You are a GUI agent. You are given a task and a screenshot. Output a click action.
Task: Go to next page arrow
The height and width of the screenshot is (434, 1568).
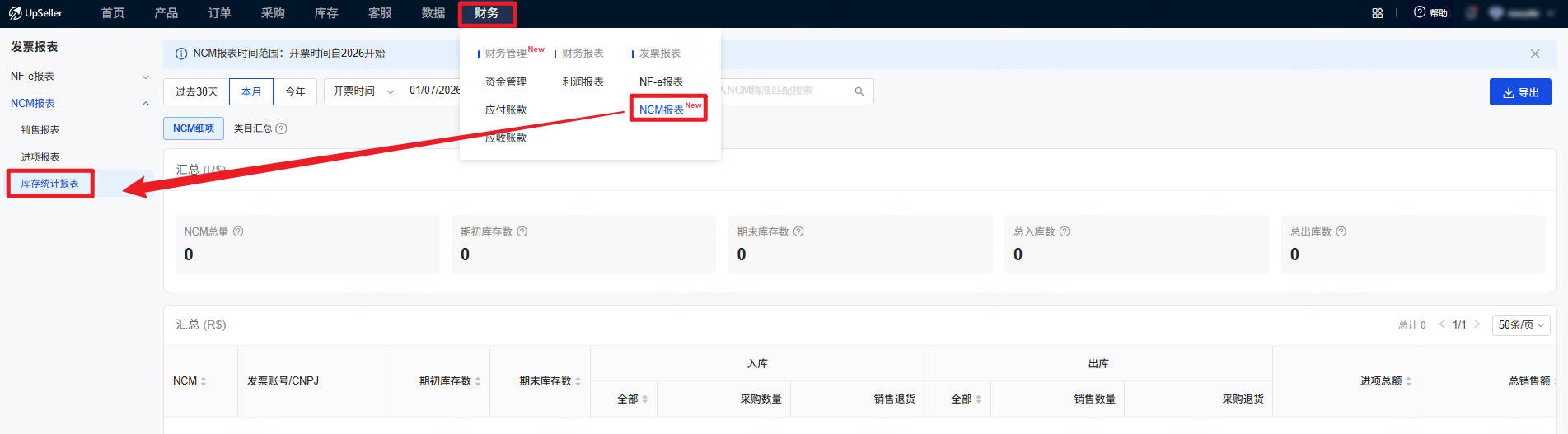1477,324
